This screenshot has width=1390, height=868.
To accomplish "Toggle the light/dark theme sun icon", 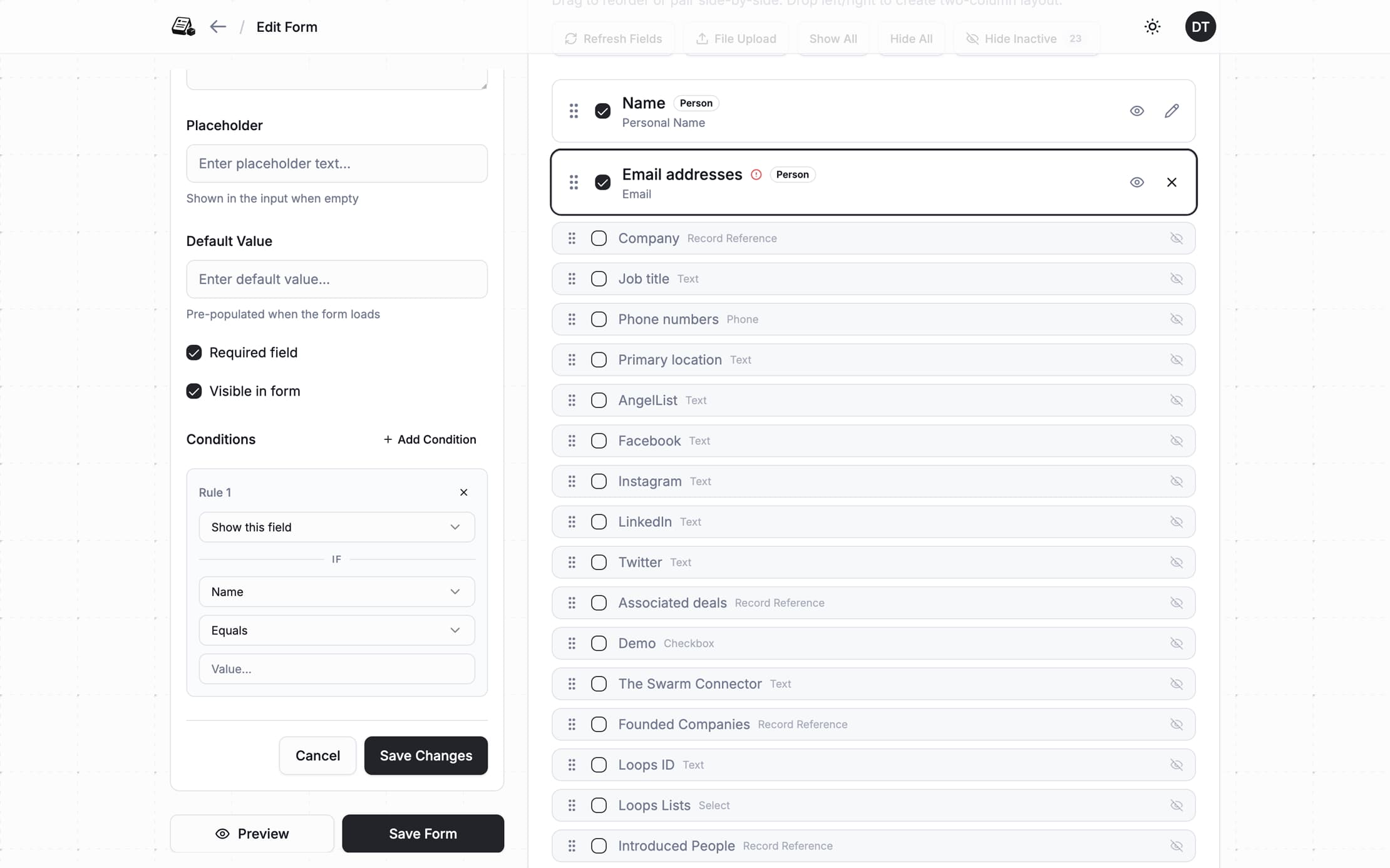I will 1152,27.
